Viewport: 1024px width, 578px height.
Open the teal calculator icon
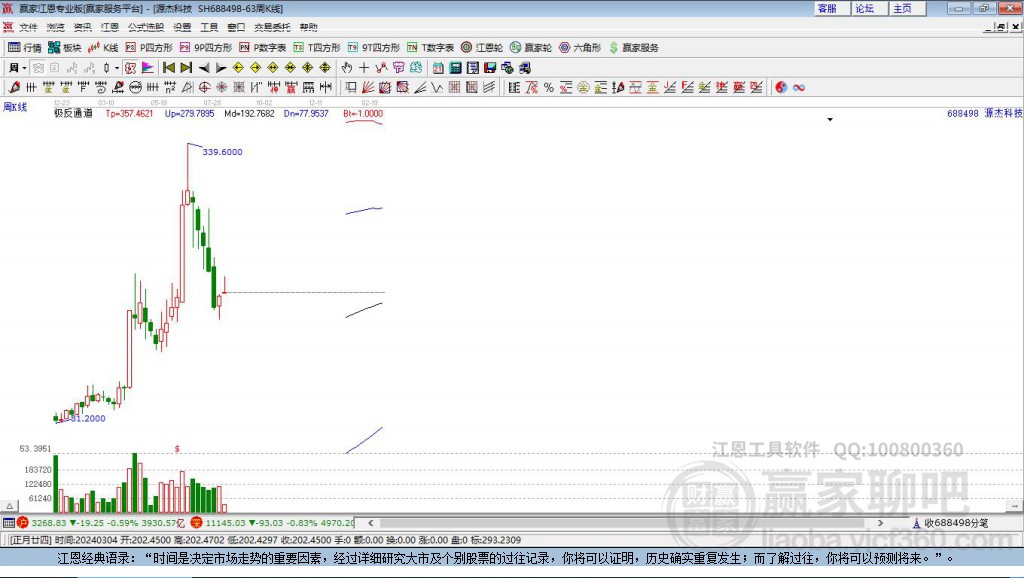coord(455,68)
